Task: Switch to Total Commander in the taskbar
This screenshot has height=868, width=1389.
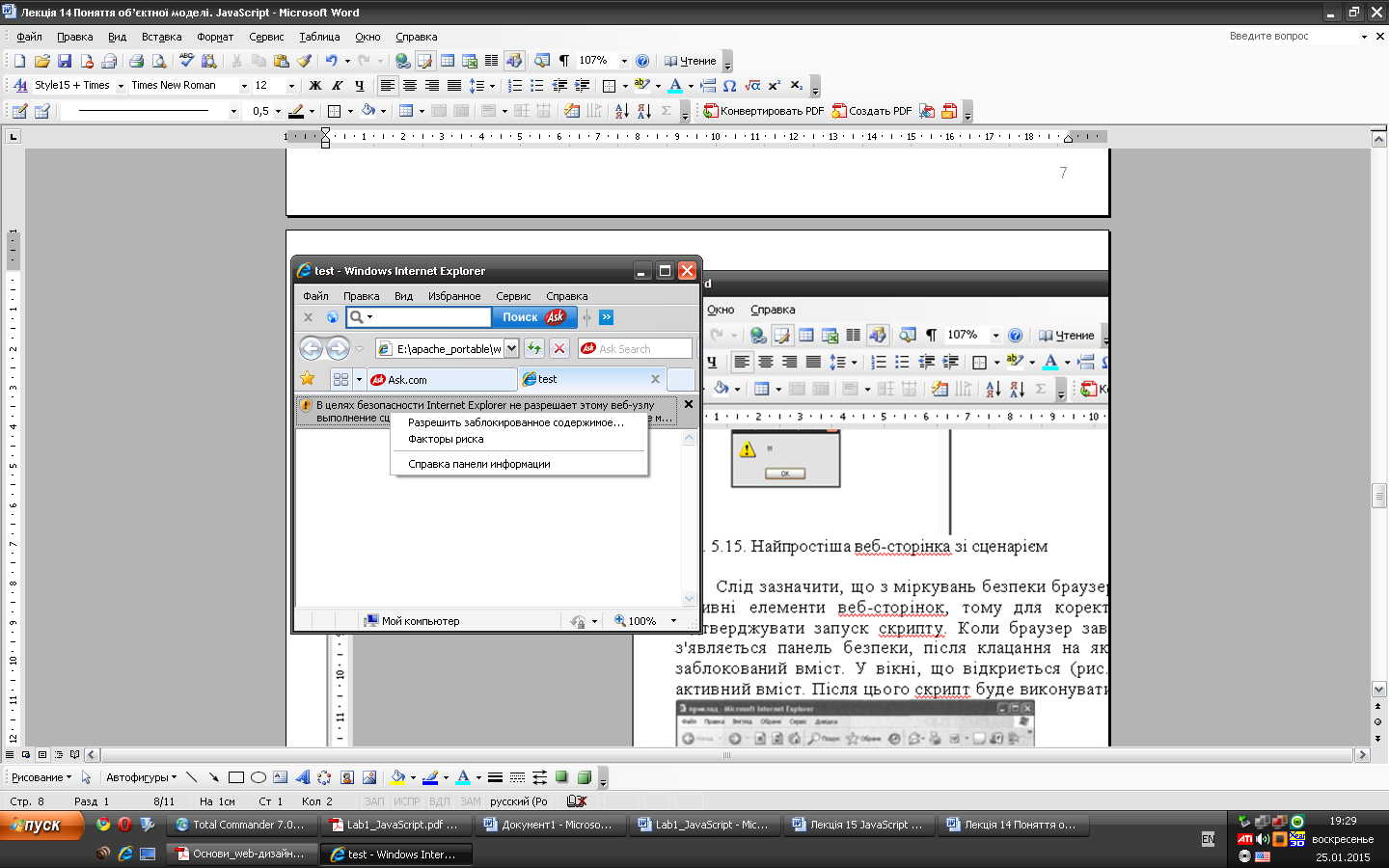Action: click(x=240, y=825)
